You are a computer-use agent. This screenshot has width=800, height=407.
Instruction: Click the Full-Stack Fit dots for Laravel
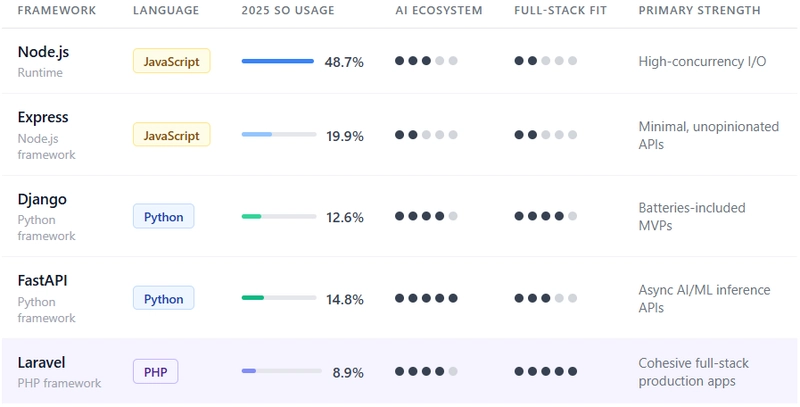coord(545,371)
